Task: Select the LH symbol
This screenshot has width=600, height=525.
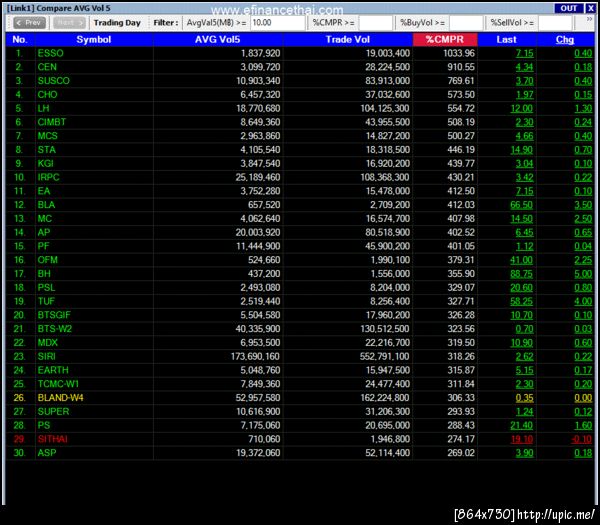Action: click(44, 108)
